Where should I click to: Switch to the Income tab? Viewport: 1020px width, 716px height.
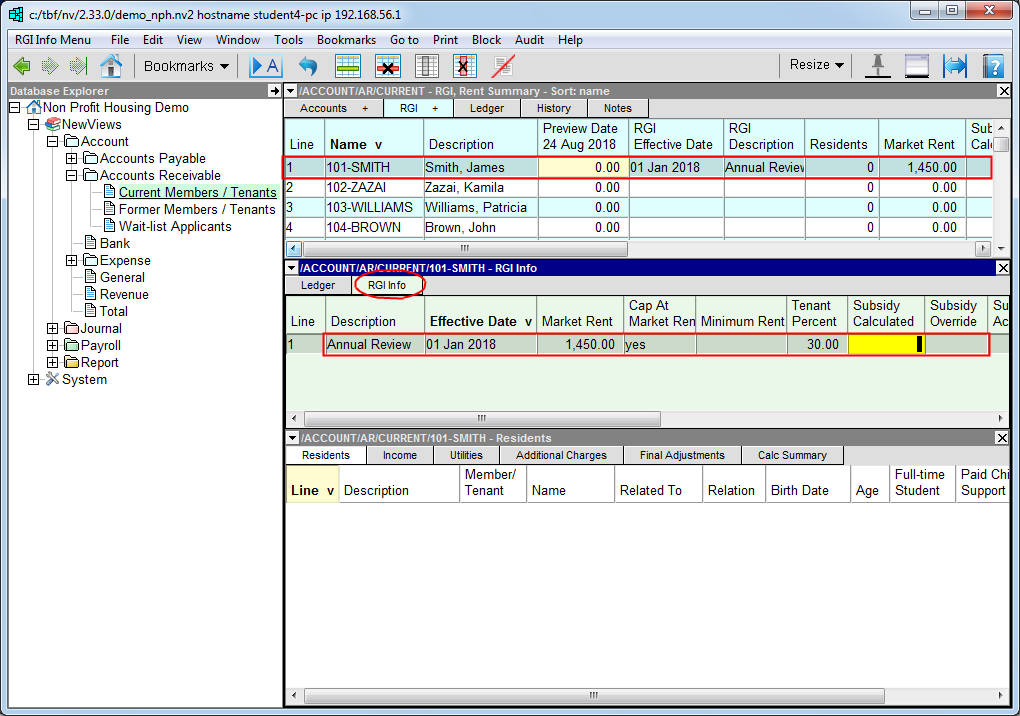pos(400,455)
